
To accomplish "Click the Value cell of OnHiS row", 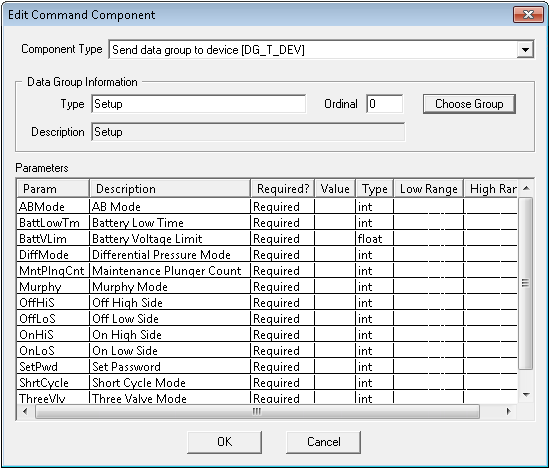I will click(x=335, y=335).
